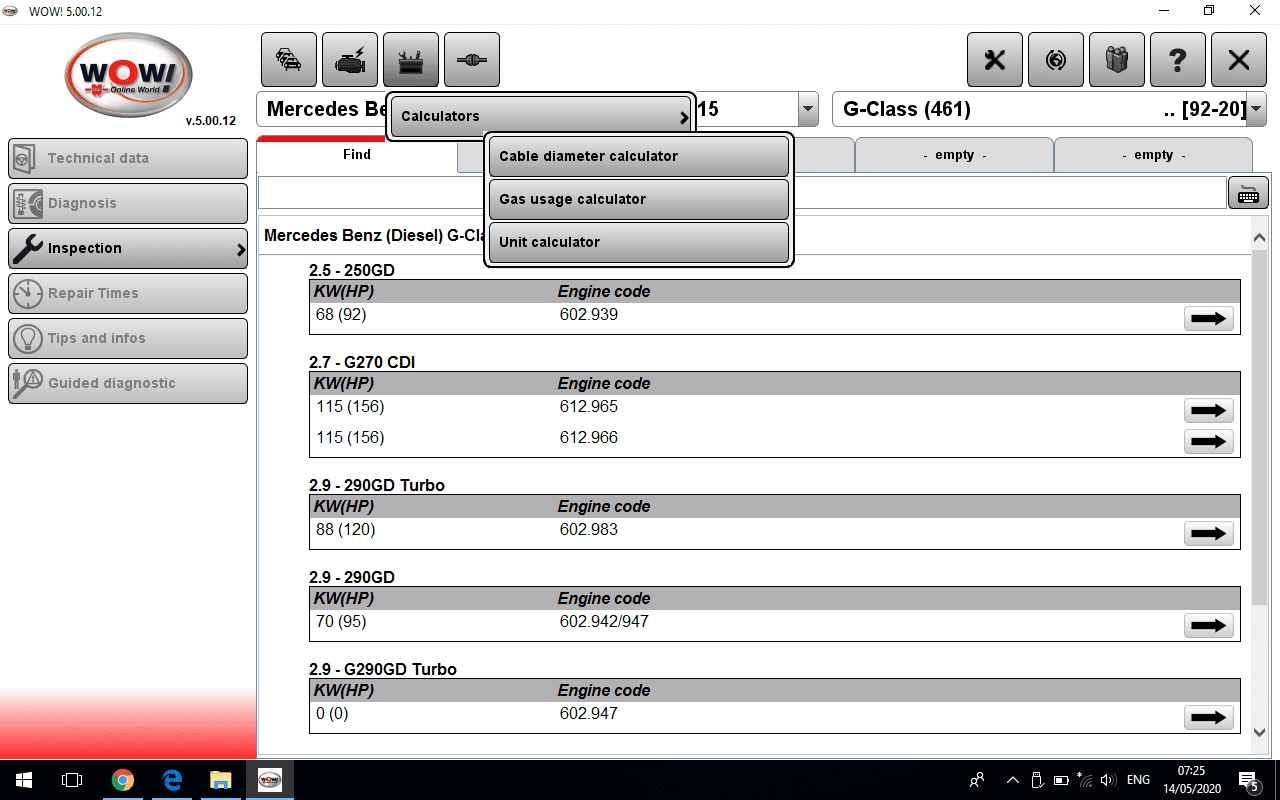Open help with the question mark icon
The height and width of the screenshot is (800, 1280).
(1178, 60)
